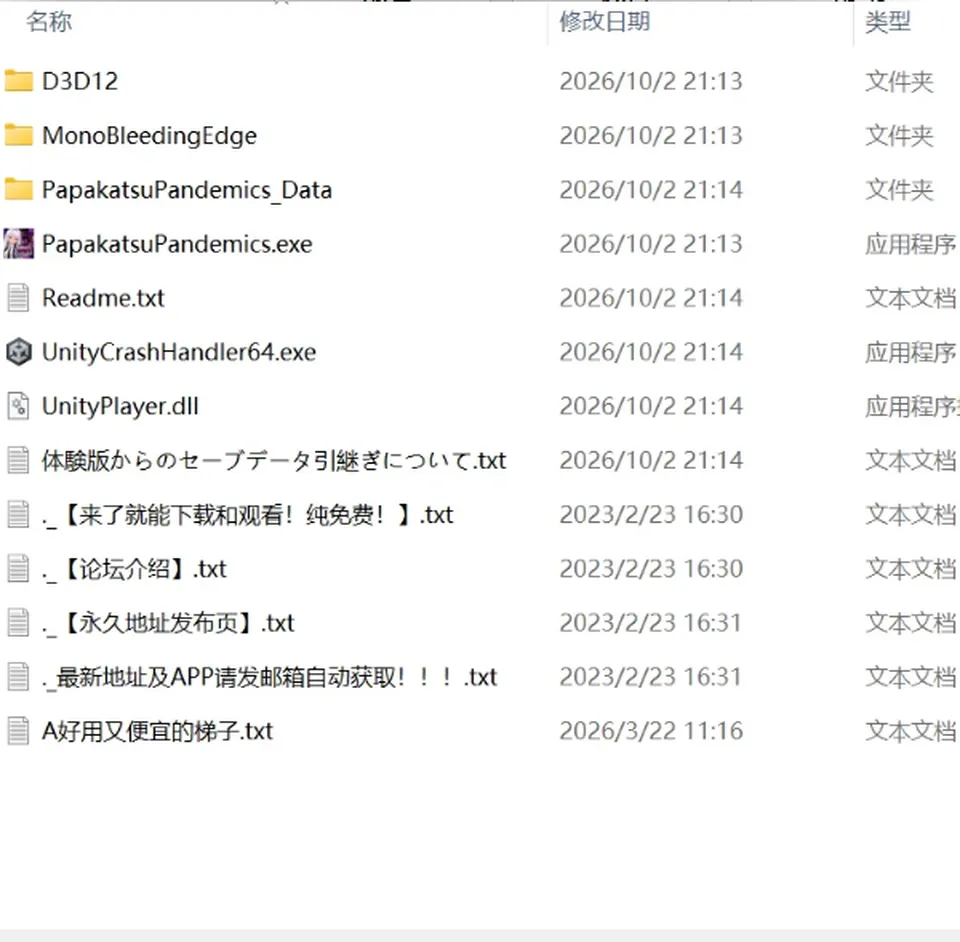Select the file name A好用又便宜的梯子.txt
The width and height of the screenshot is (960, 942).
[157, 731]
